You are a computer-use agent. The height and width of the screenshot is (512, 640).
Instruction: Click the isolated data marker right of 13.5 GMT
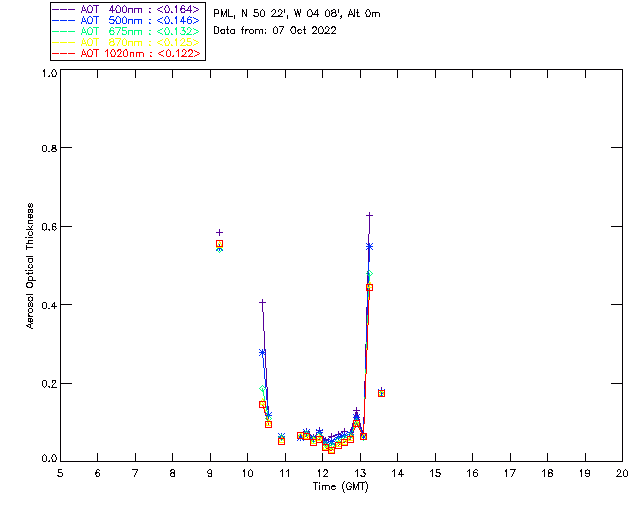(x=381, y=393)
